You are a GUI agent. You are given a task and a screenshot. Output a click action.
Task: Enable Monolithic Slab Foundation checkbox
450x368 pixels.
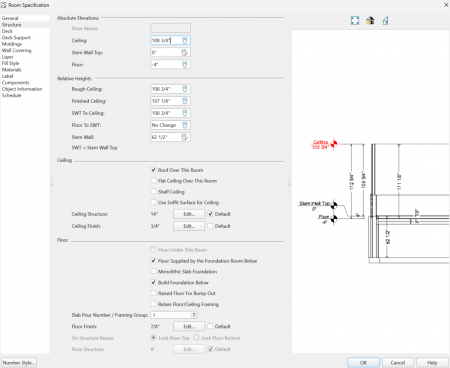pos(153,271)
